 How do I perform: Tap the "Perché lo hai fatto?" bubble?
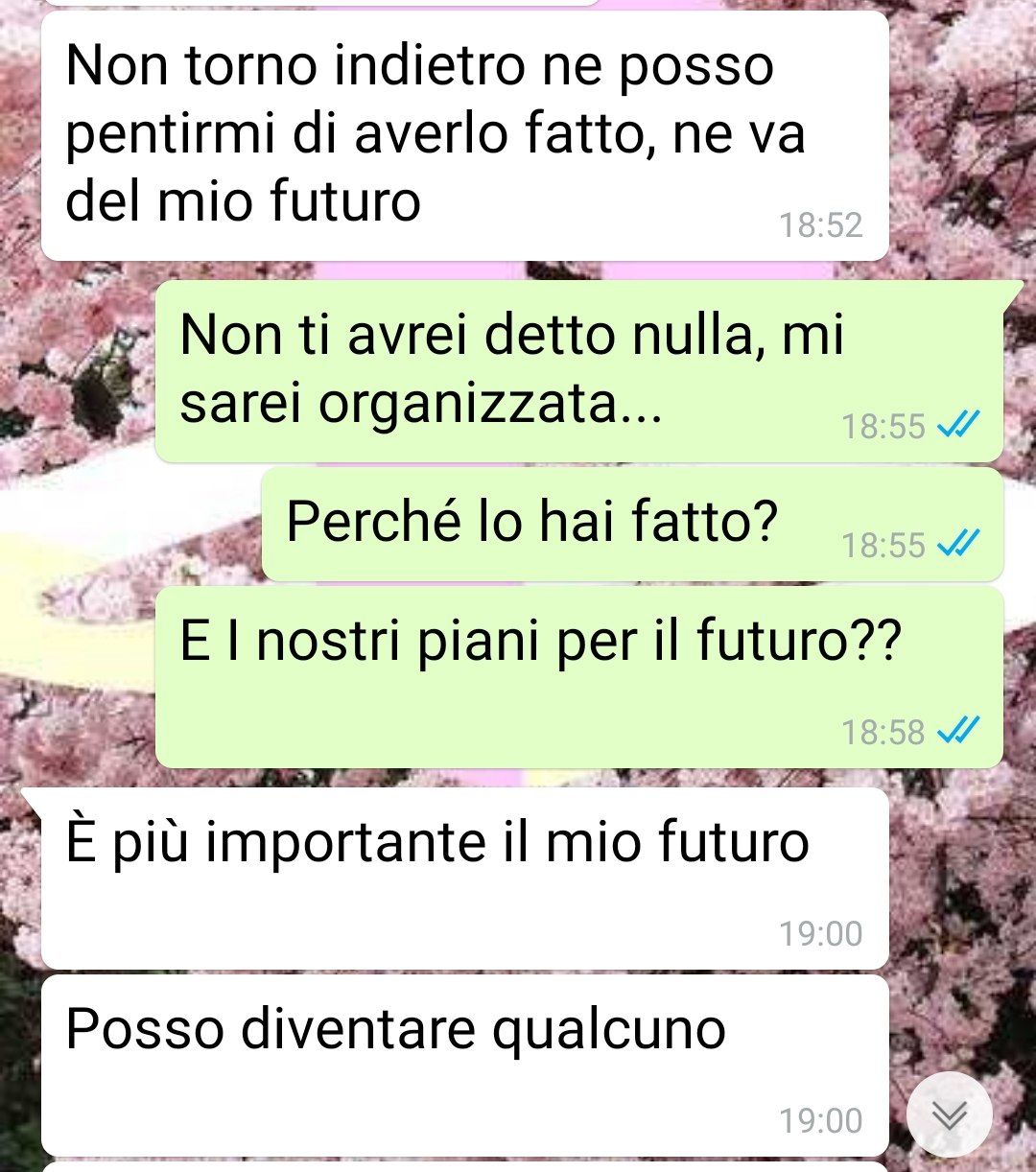[x=632, y=524]
